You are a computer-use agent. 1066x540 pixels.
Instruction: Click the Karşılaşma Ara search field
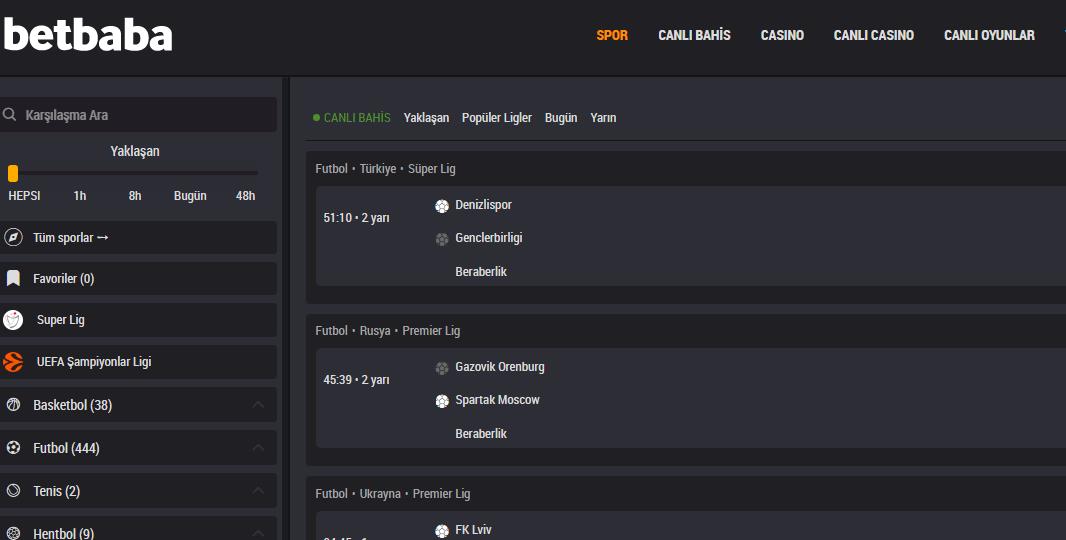coord(138,115)
